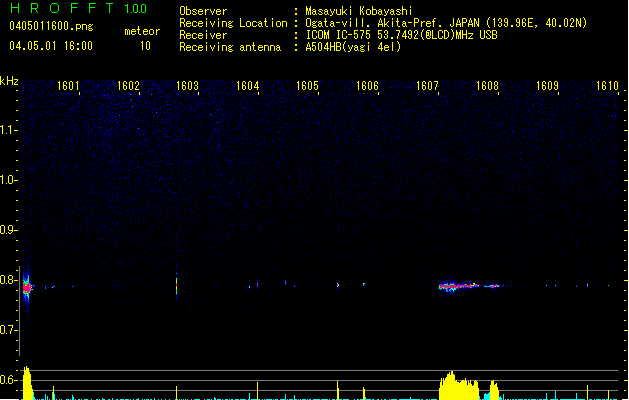
Task: Click the meteor count label
Action: [142, 31]
